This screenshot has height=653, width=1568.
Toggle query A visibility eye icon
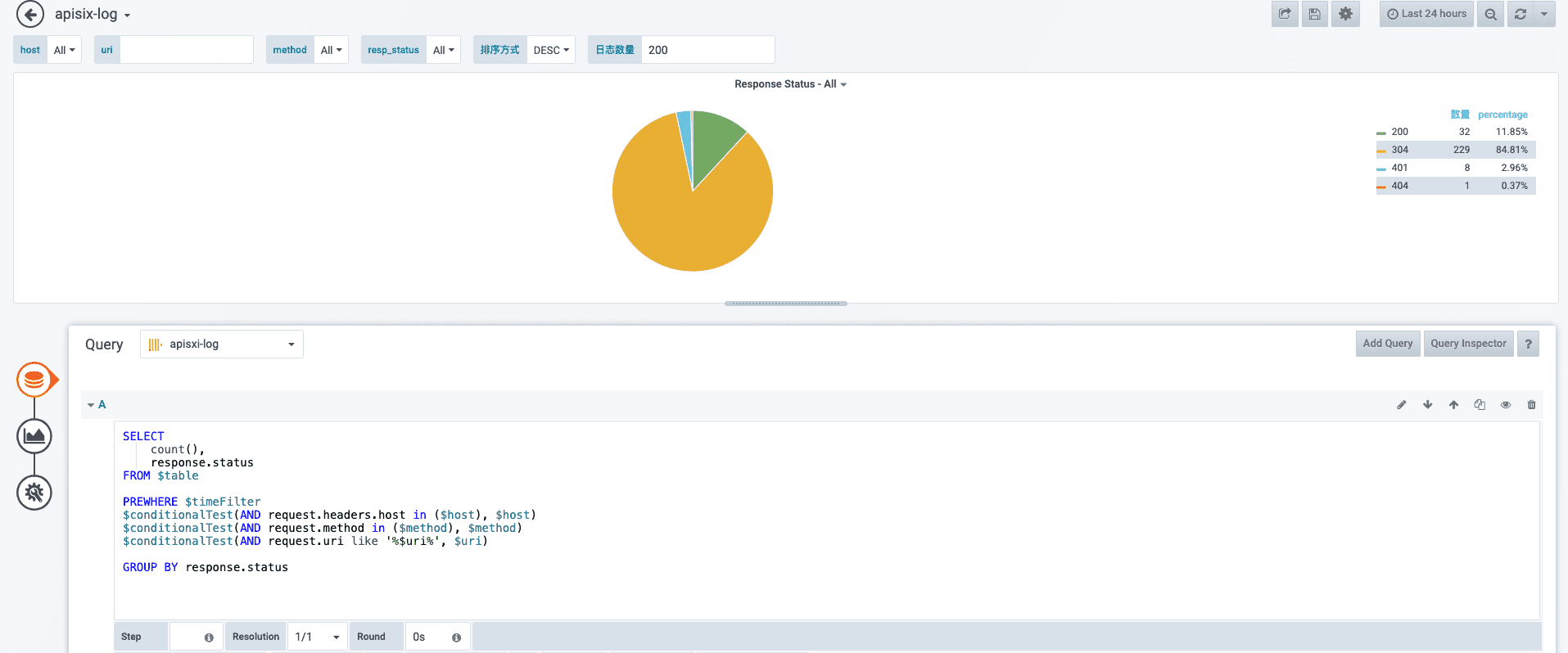[1506, 405]
